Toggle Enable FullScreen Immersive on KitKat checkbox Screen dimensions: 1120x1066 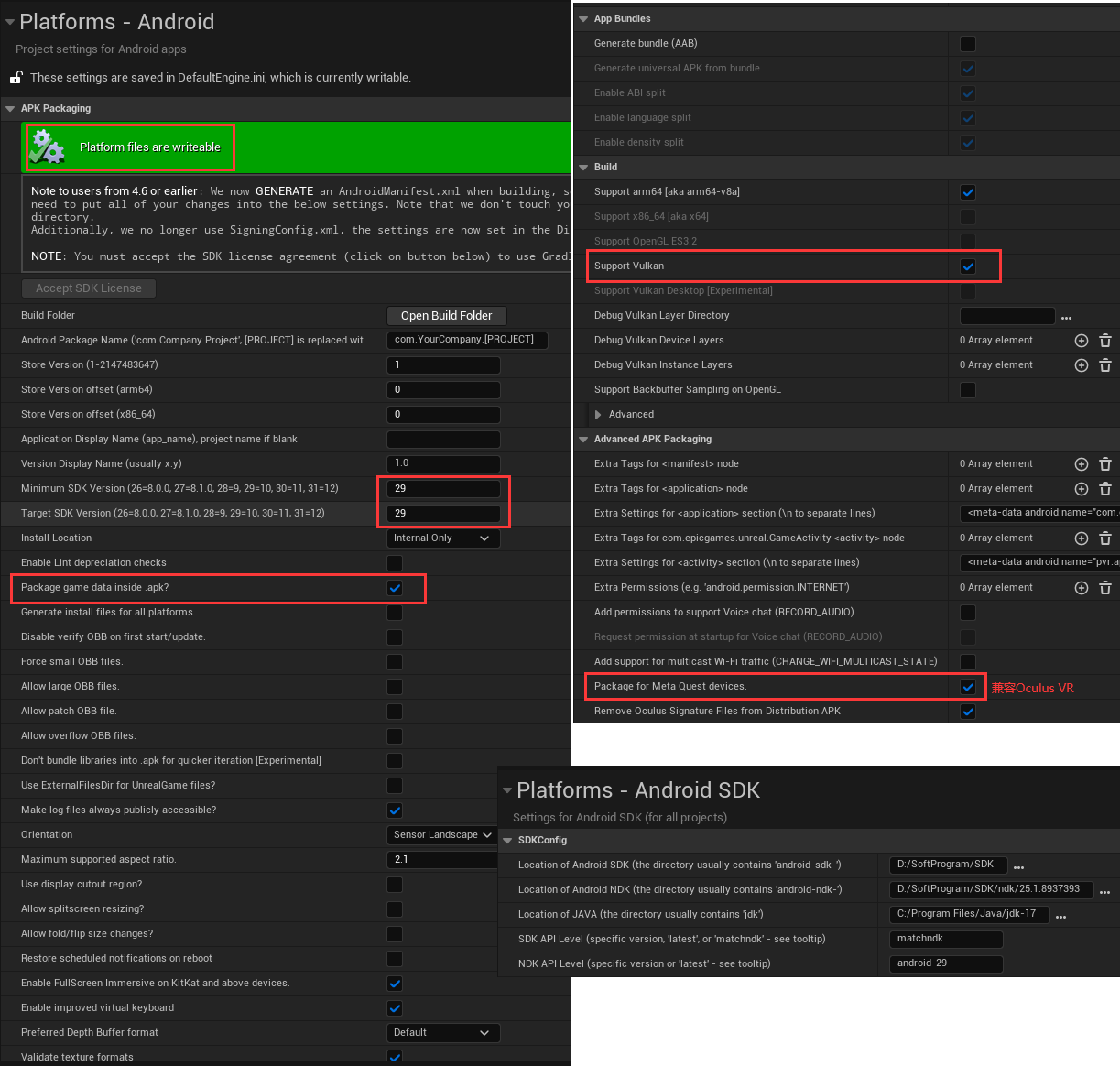point(395,984)
